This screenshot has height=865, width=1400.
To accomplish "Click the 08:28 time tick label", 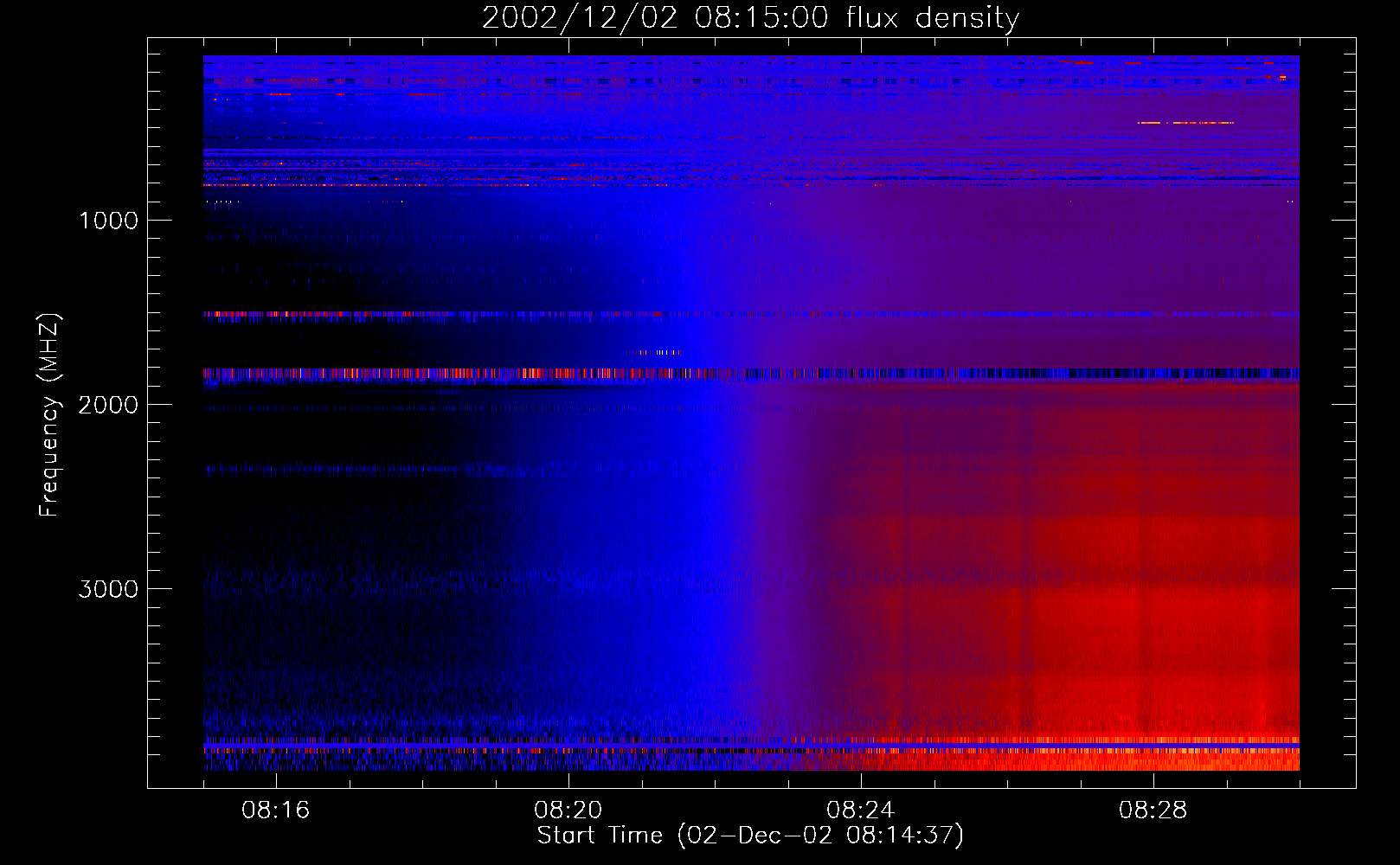I will click(1153, 811).
